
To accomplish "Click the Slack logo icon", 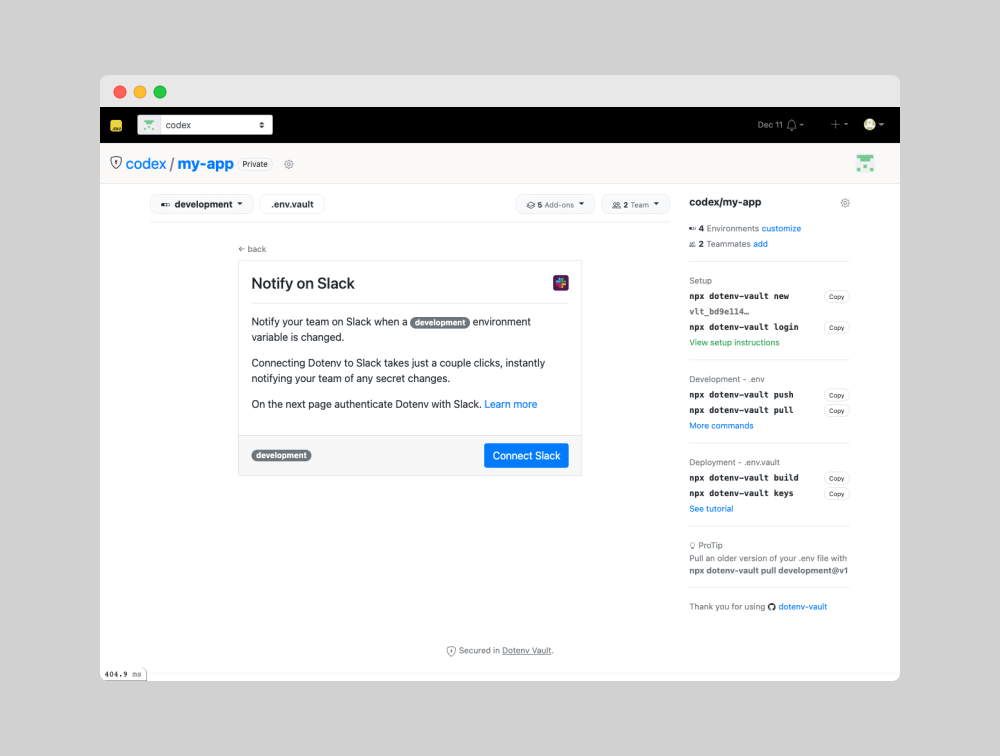I will (561, 283).
